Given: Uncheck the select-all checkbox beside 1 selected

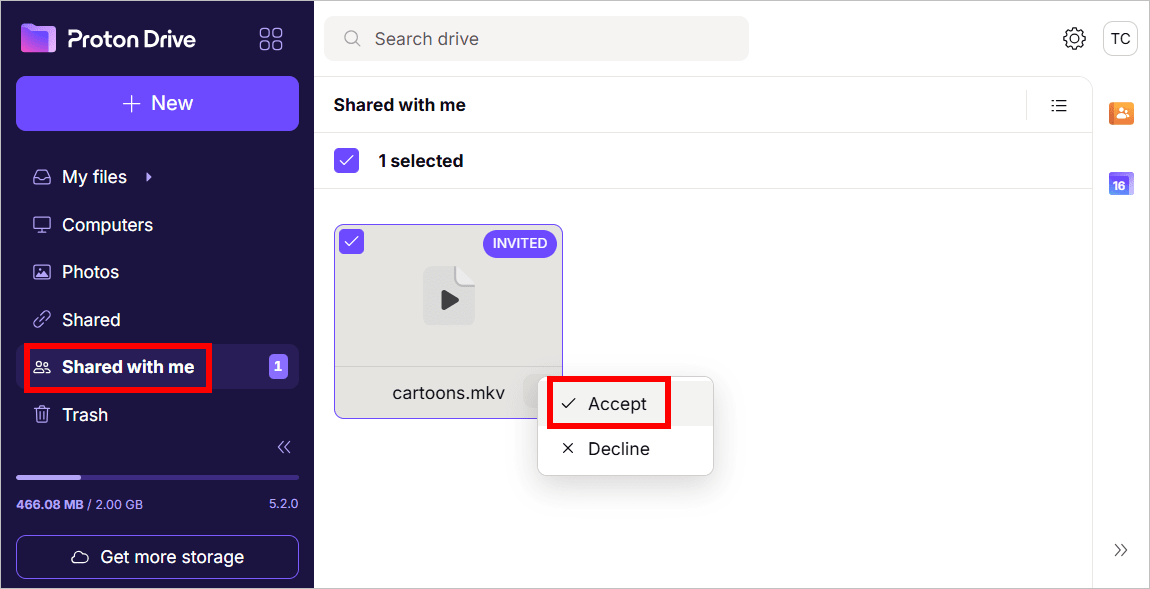Looking at the screenshot, I should 346,161.
